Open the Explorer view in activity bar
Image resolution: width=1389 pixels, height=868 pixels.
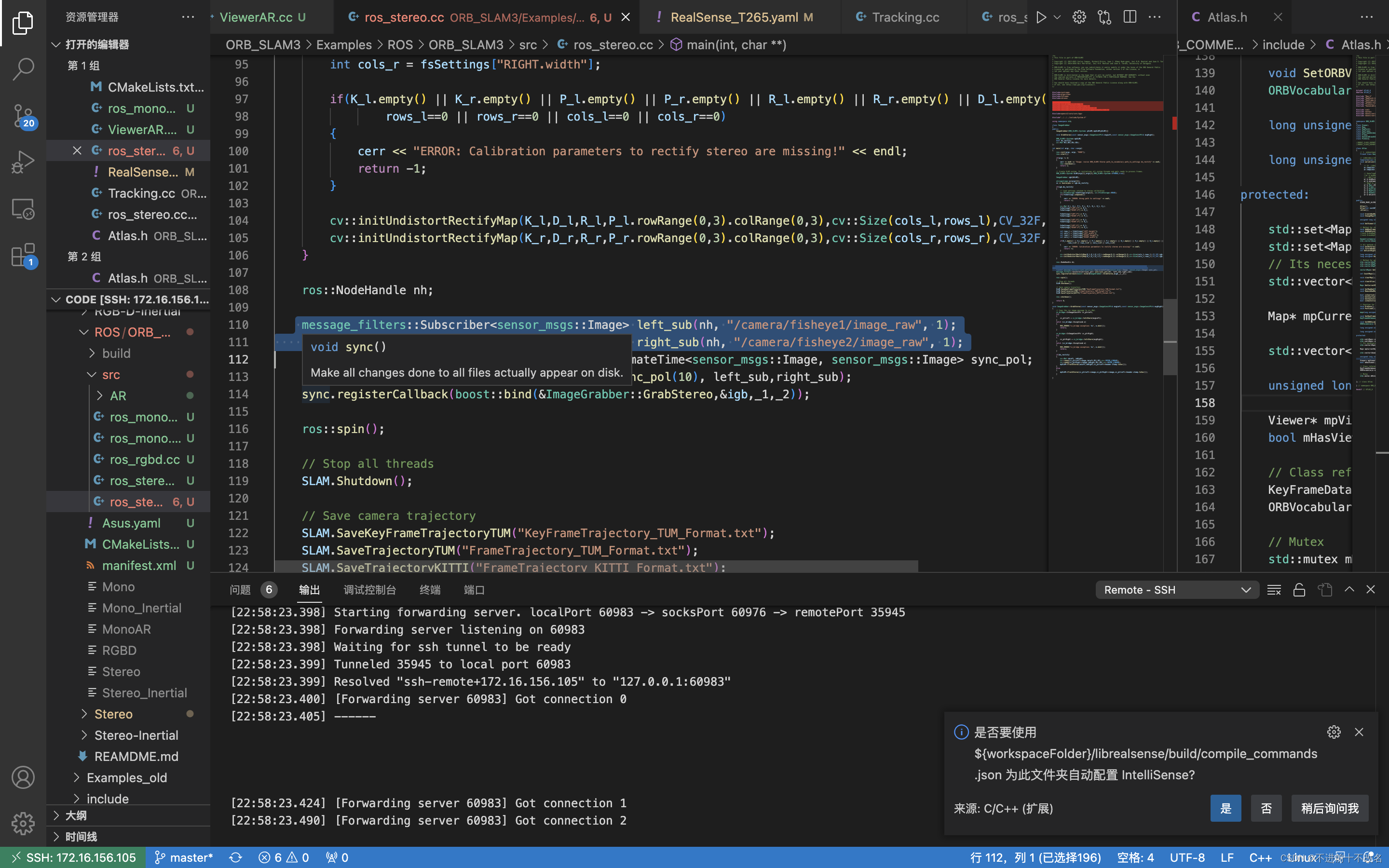(23, 22)
